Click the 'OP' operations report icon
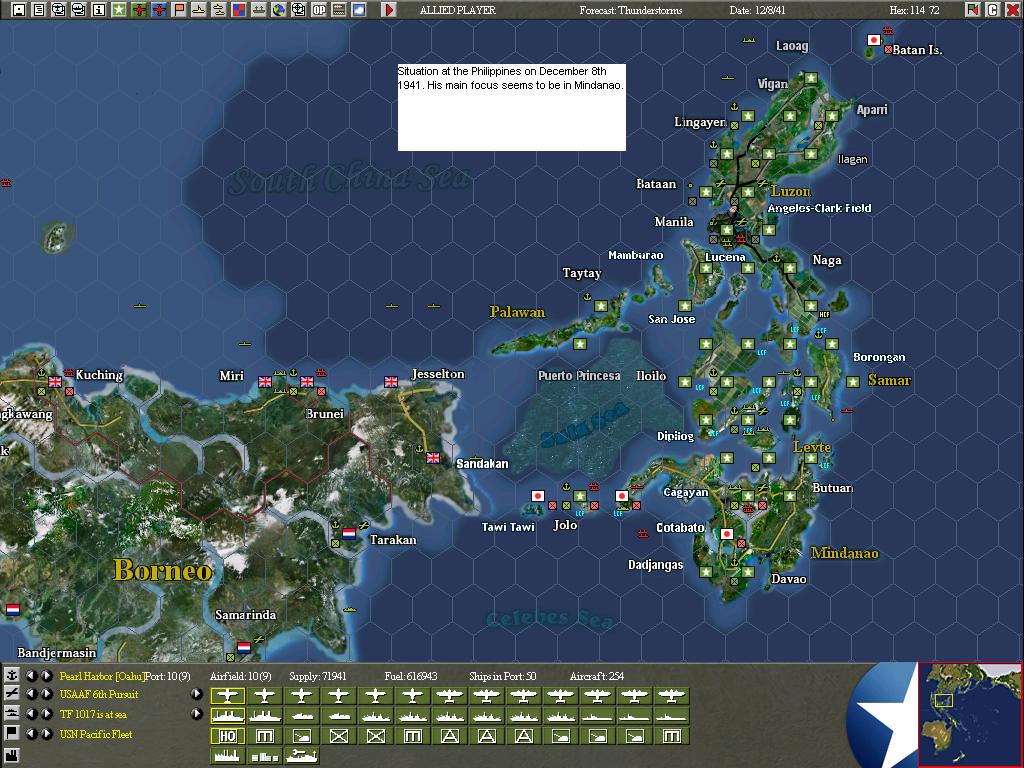 [319, 10]
